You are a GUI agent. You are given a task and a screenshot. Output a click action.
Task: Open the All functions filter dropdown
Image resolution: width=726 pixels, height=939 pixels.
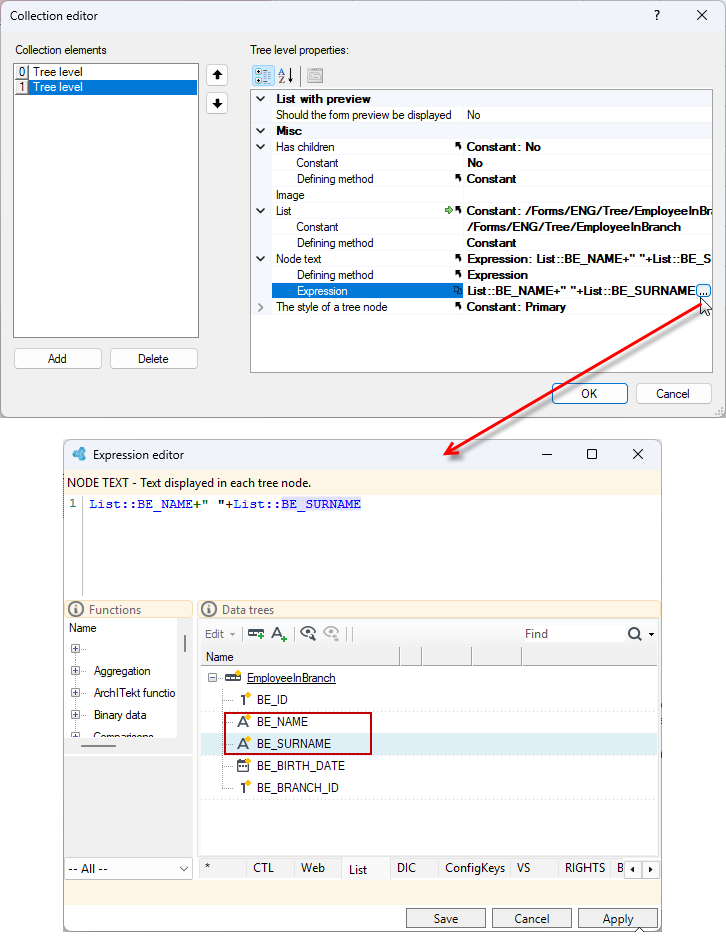pyautogui.click(x=128, y=868)
